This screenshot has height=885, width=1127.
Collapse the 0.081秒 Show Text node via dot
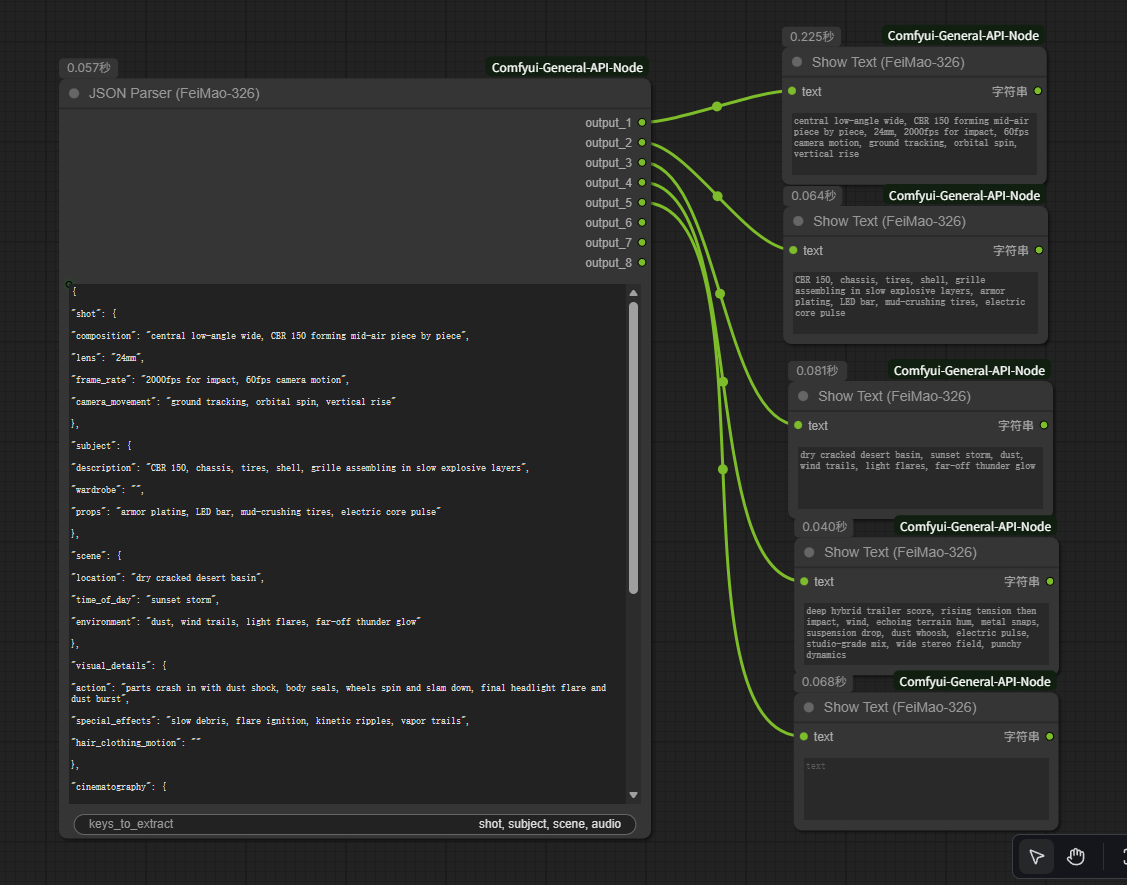coord(804,396)
